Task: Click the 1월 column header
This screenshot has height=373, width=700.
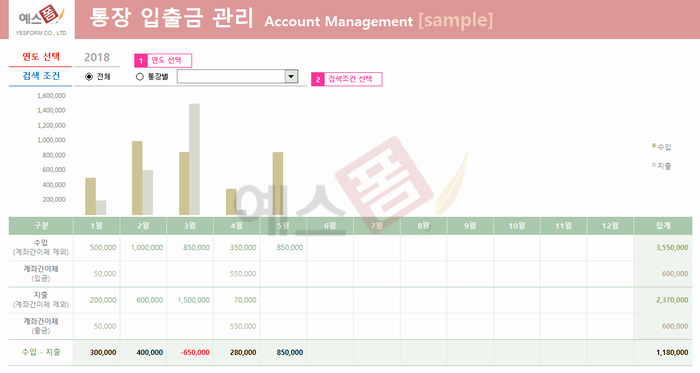Action: click(96, 226)
